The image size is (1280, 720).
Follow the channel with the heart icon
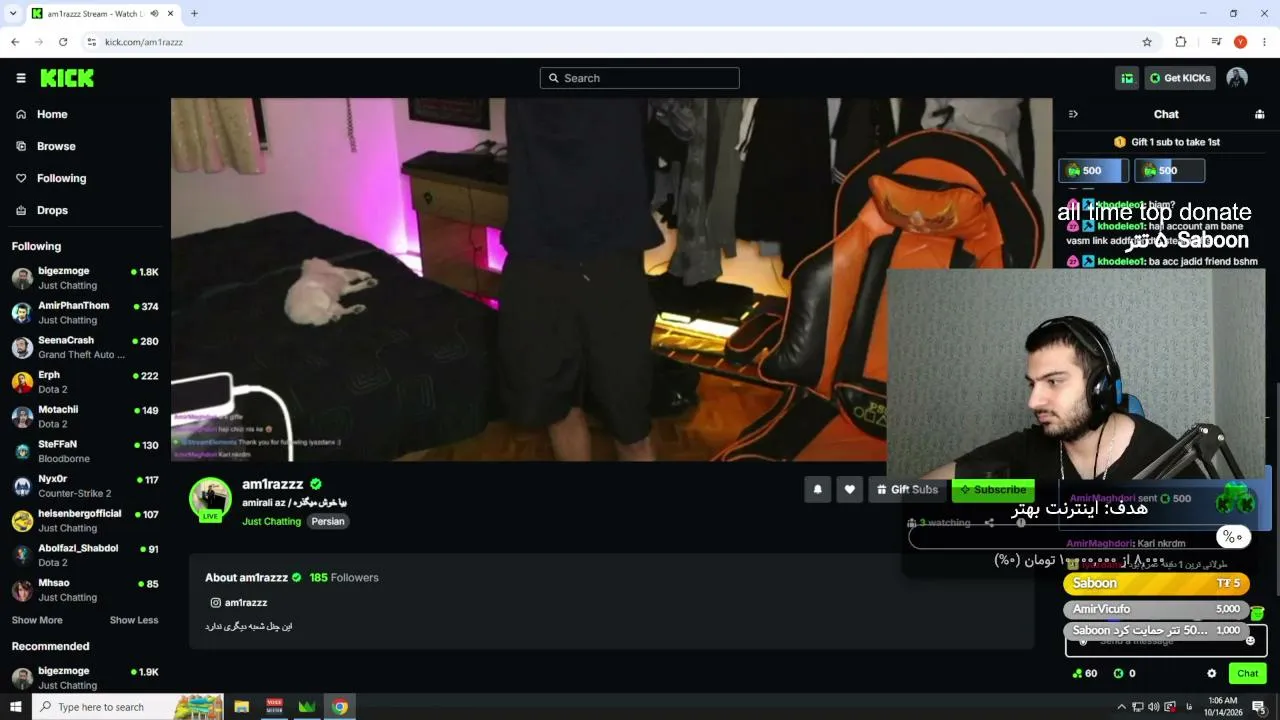849,489
